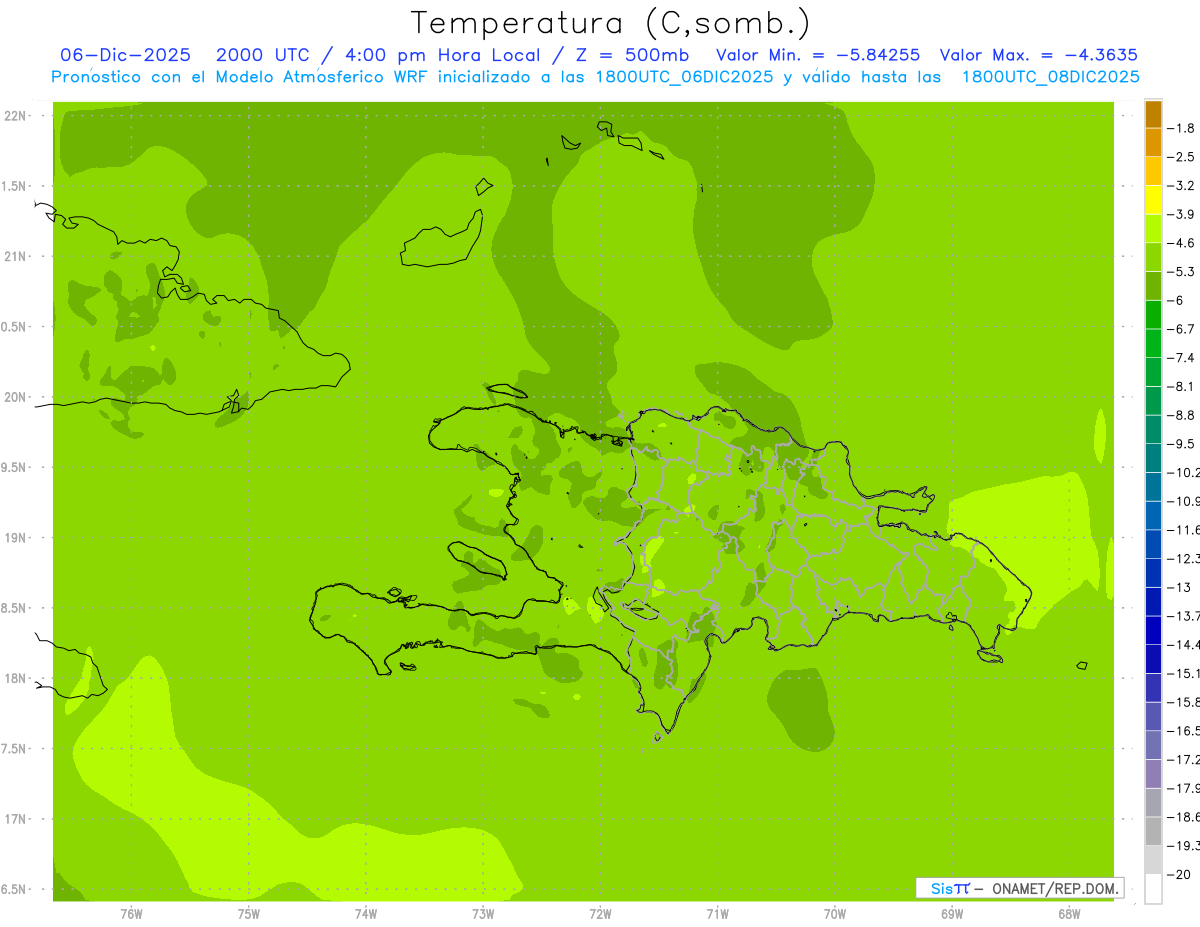Click the '-8.1' colorbar label

1181,386
